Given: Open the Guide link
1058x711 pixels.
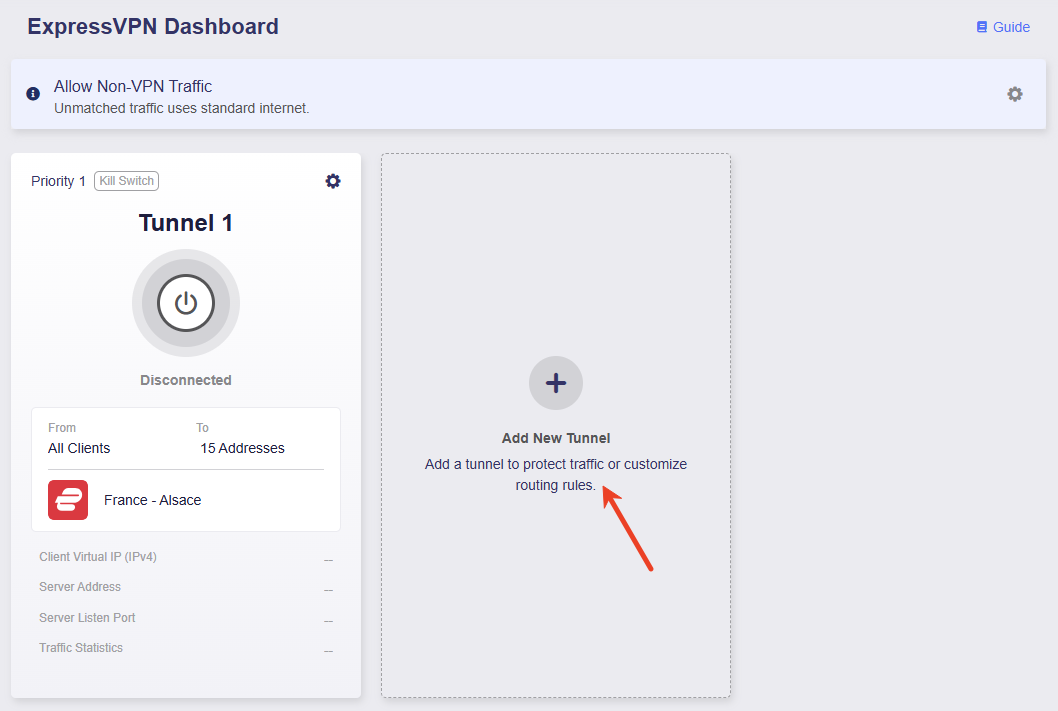Looking at the screenshot, I should tap(1003, 27).
